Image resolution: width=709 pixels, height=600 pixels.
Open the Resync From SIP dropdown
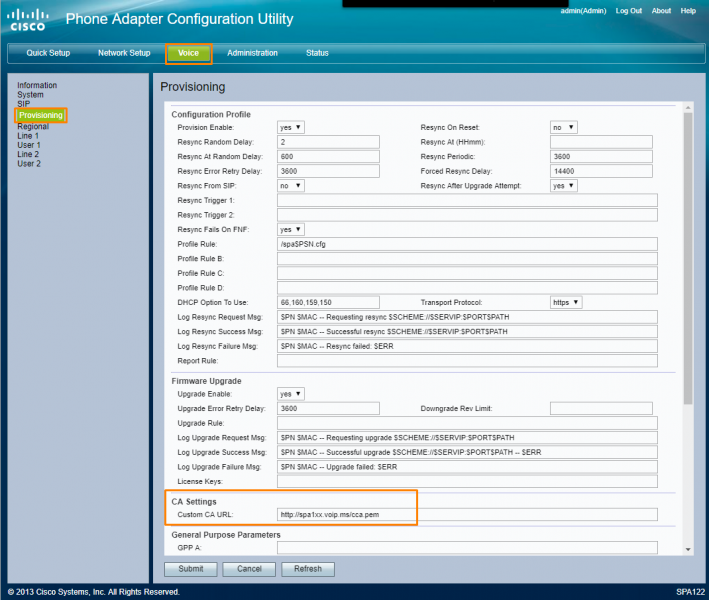[x=291, y=186]
